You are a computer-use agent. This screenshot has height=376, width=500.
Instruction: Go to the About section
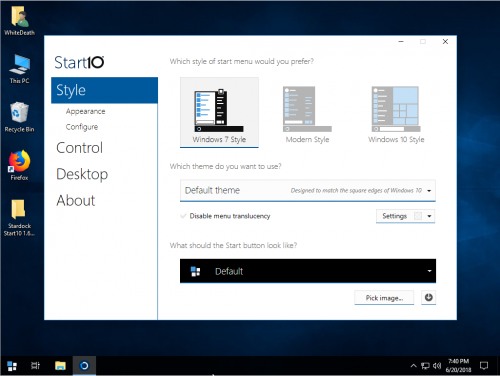76,201
